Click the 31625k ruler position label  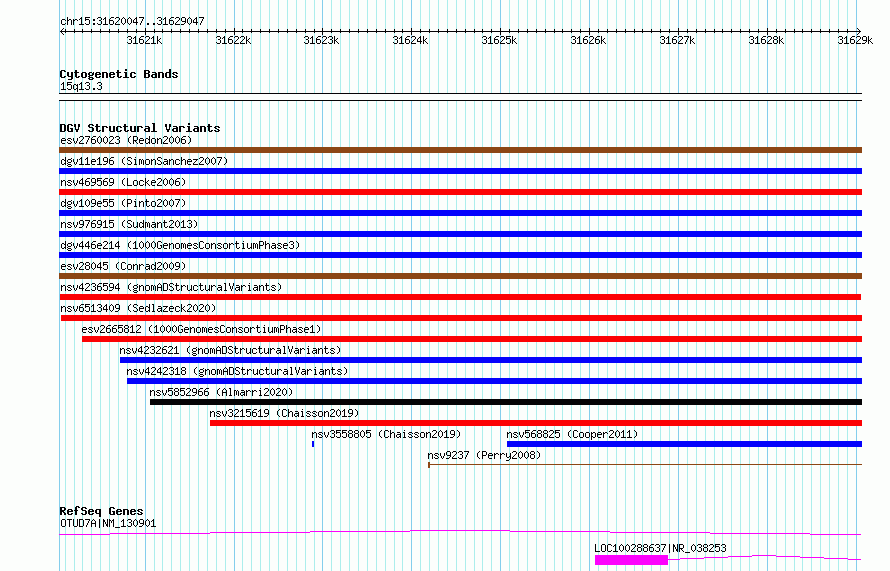[499, 40]
